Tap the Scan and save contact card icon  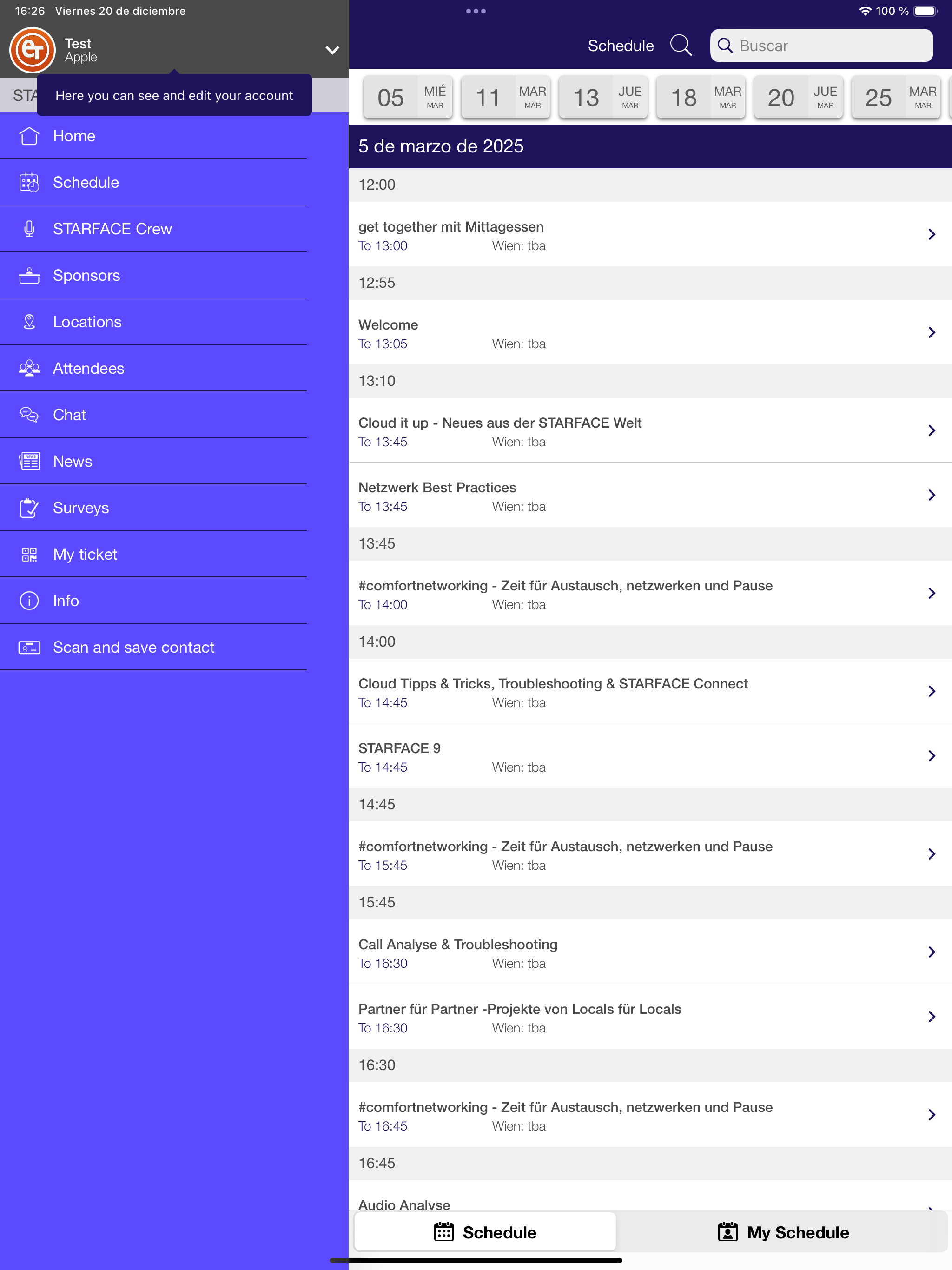29,648
